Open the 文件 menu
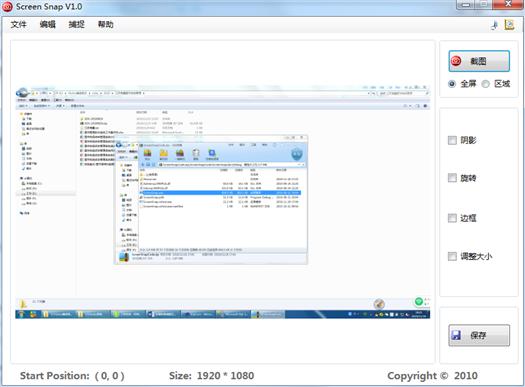 18,24
